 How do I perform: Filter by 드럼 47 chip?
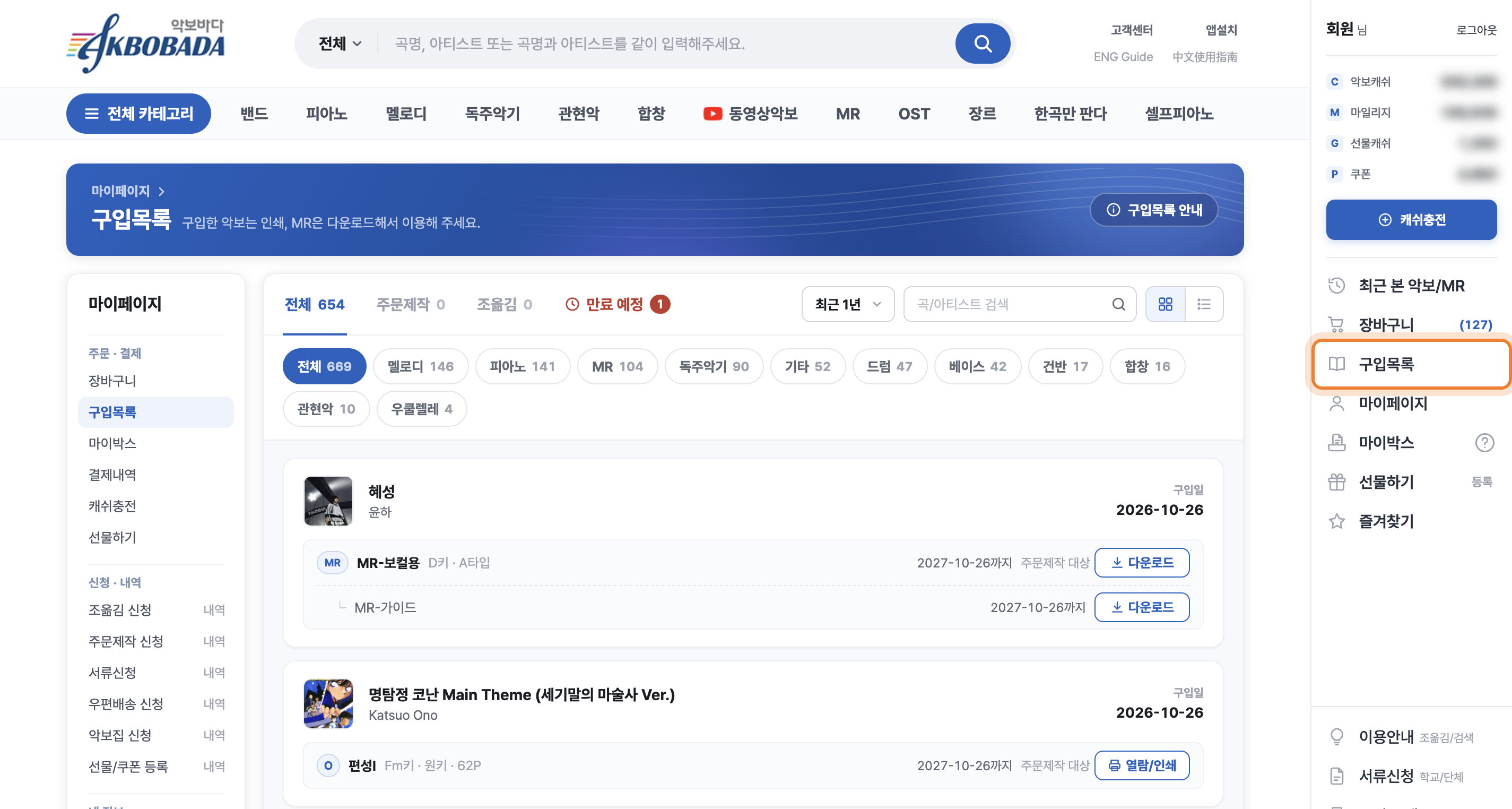coord(889,367)
